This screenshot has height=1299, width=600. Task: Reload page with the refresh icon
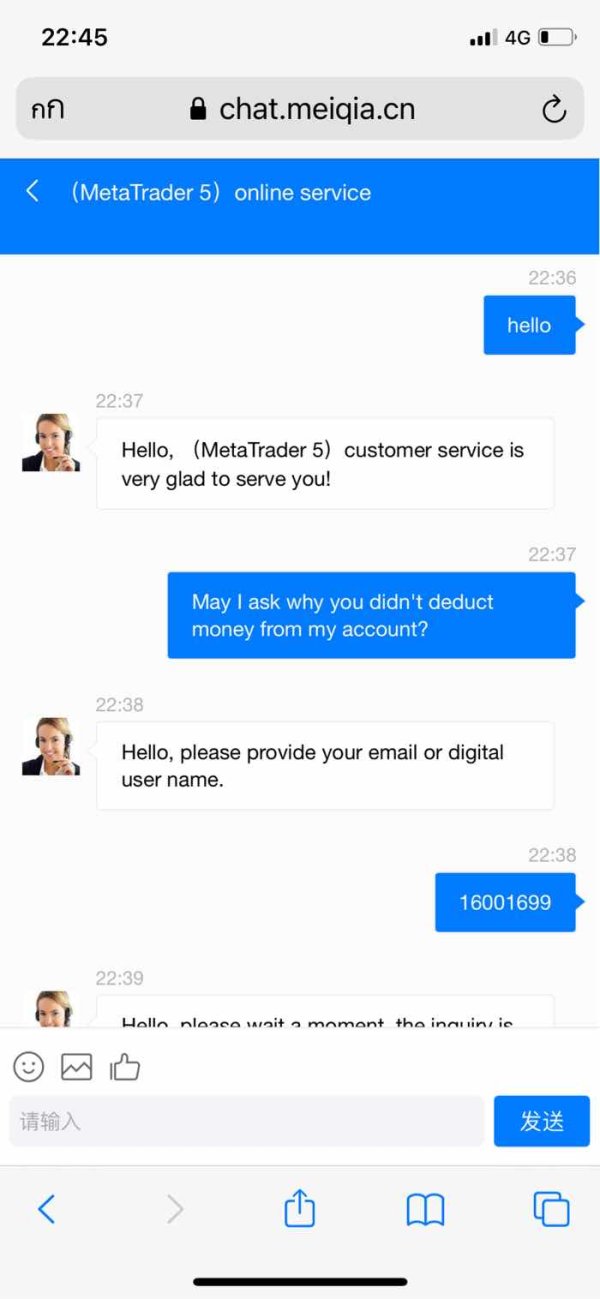tap(554, 109)
